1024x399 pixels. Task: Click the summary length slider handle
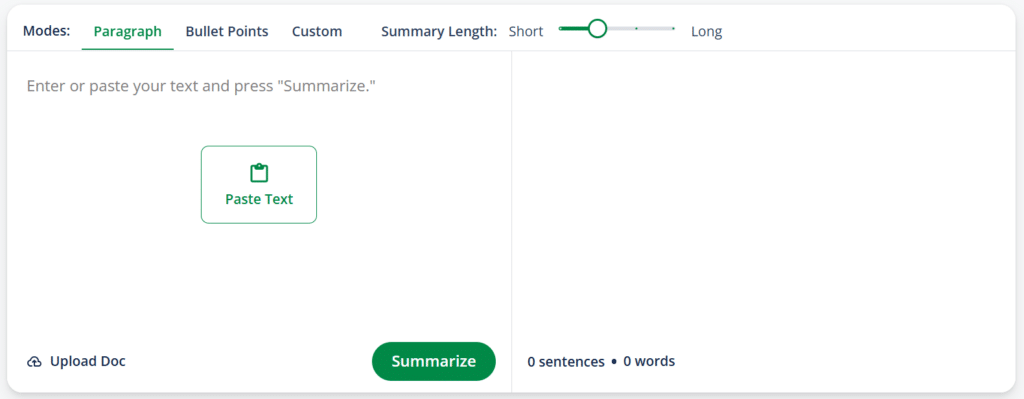[x=597, y=29]
